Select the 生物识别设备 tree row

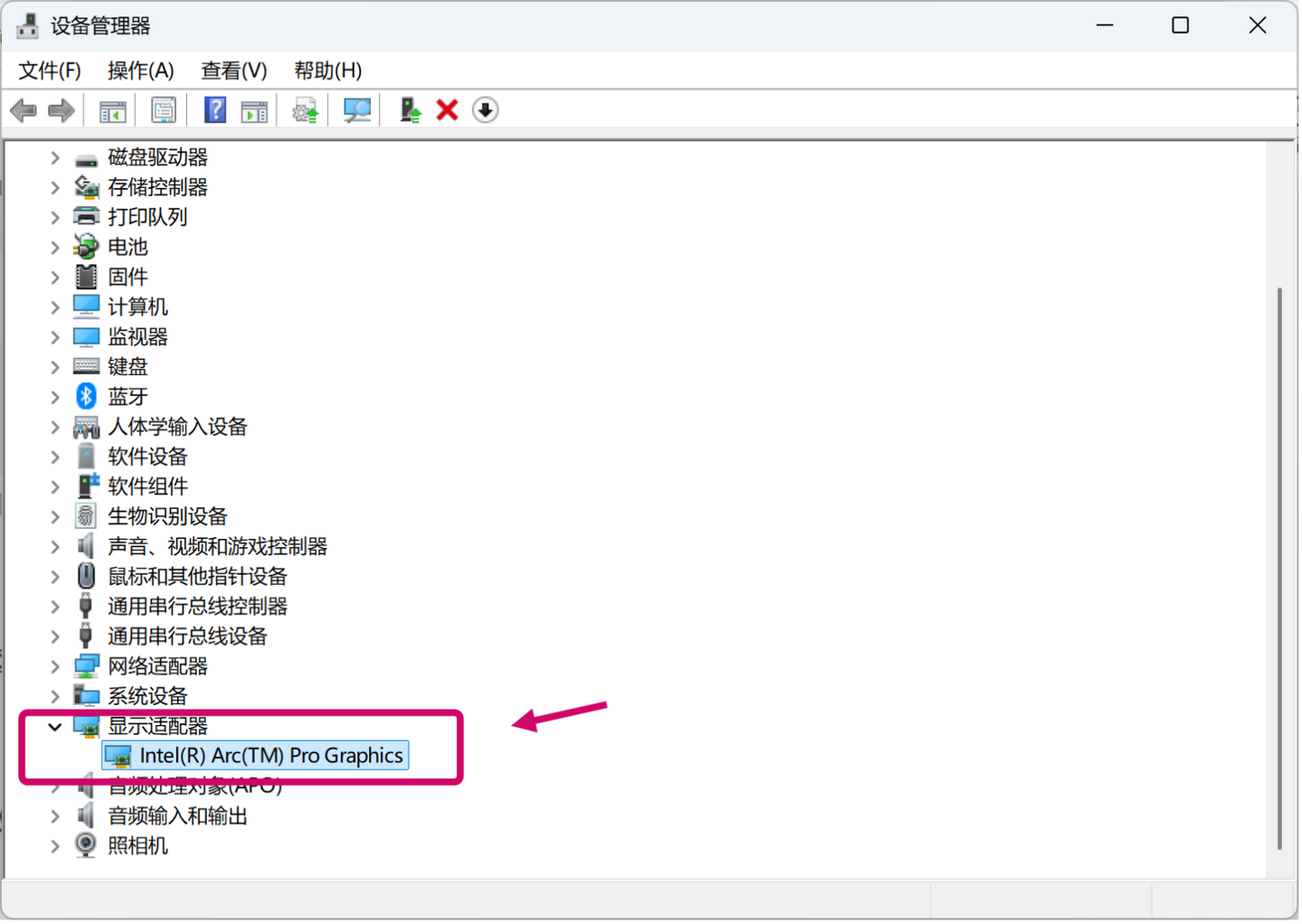[167, 518]
